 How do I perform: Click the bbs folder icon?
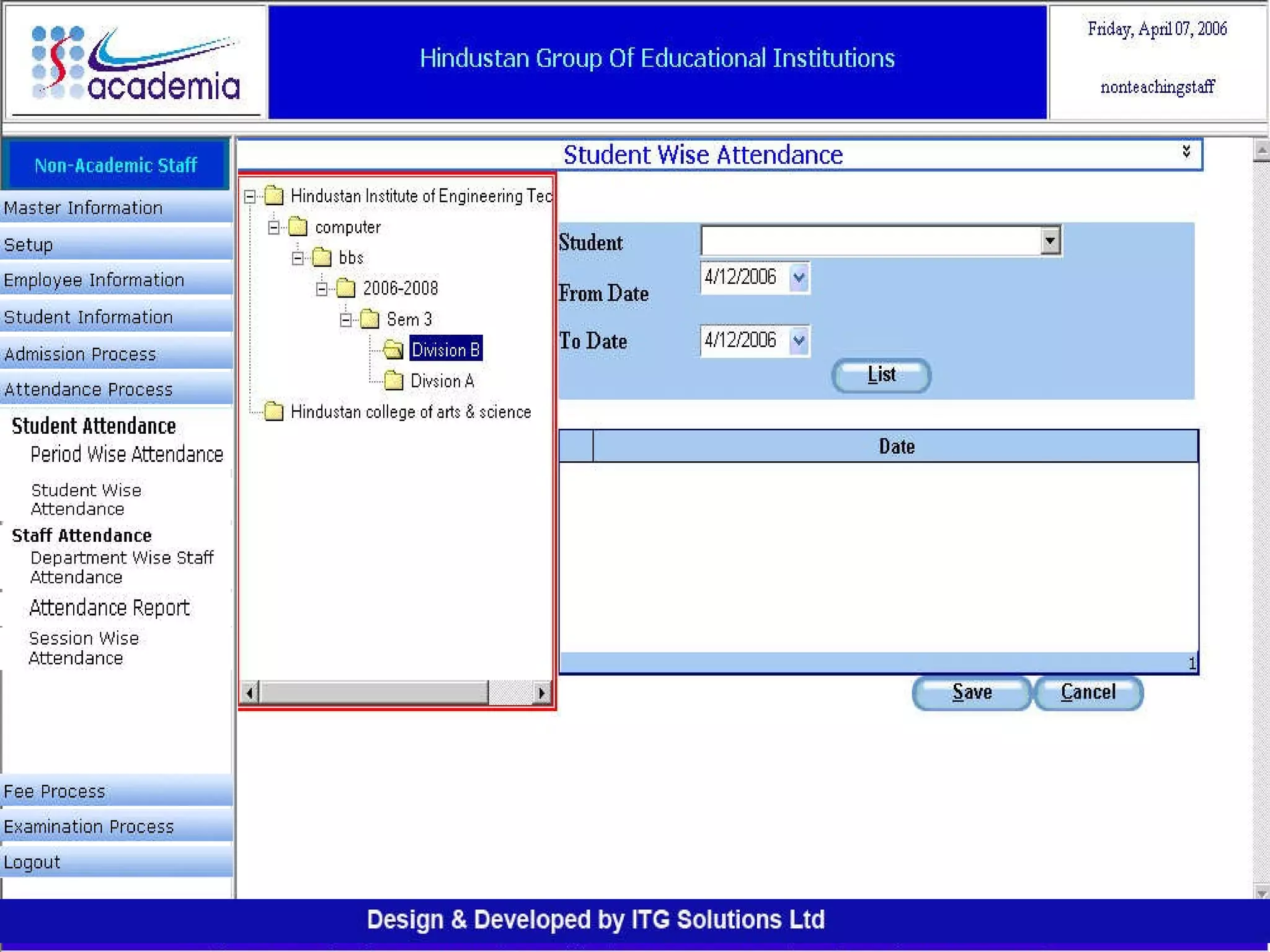point(321,257)
